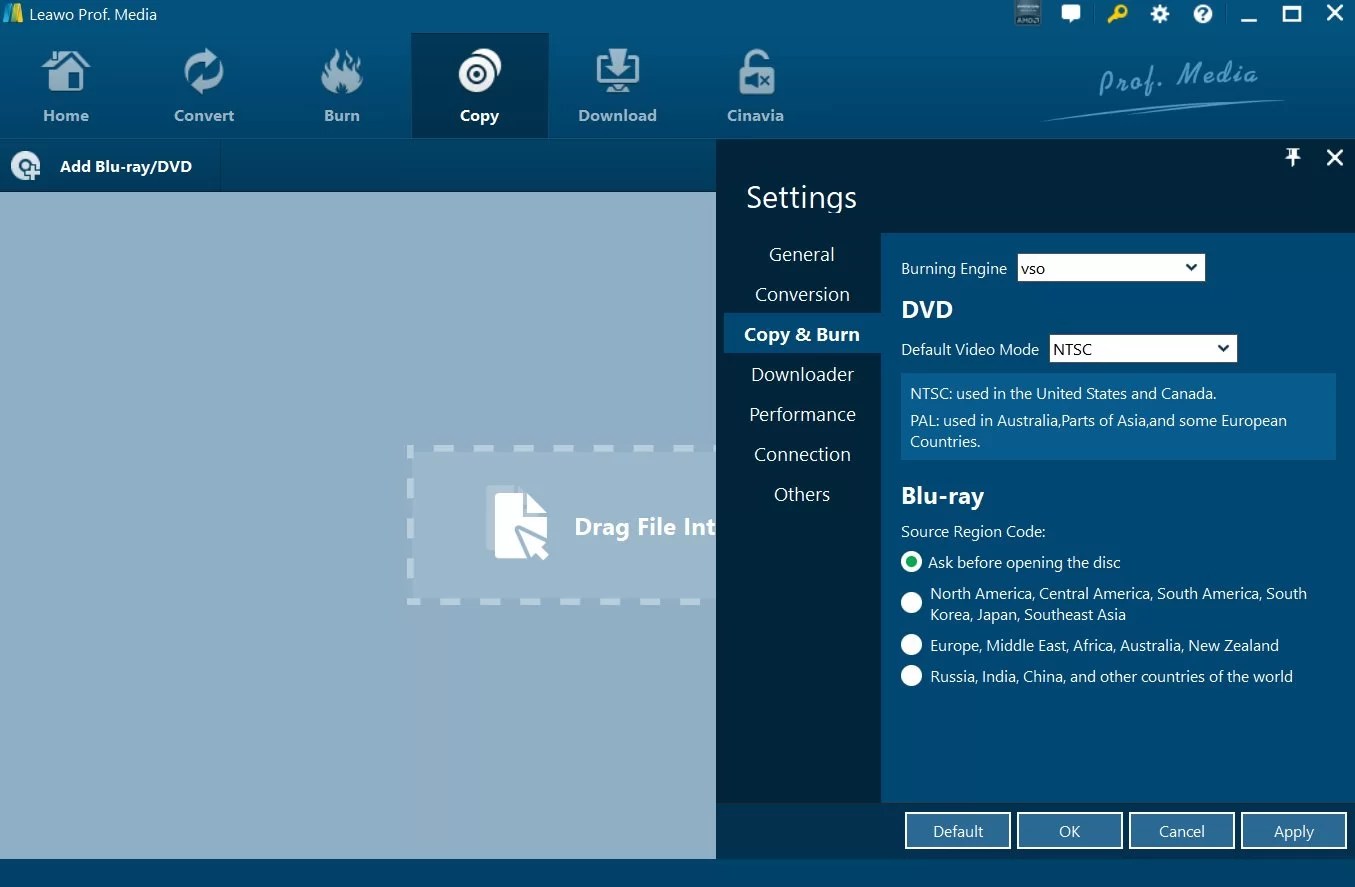Choose the North America region code option

click(911, 602)
